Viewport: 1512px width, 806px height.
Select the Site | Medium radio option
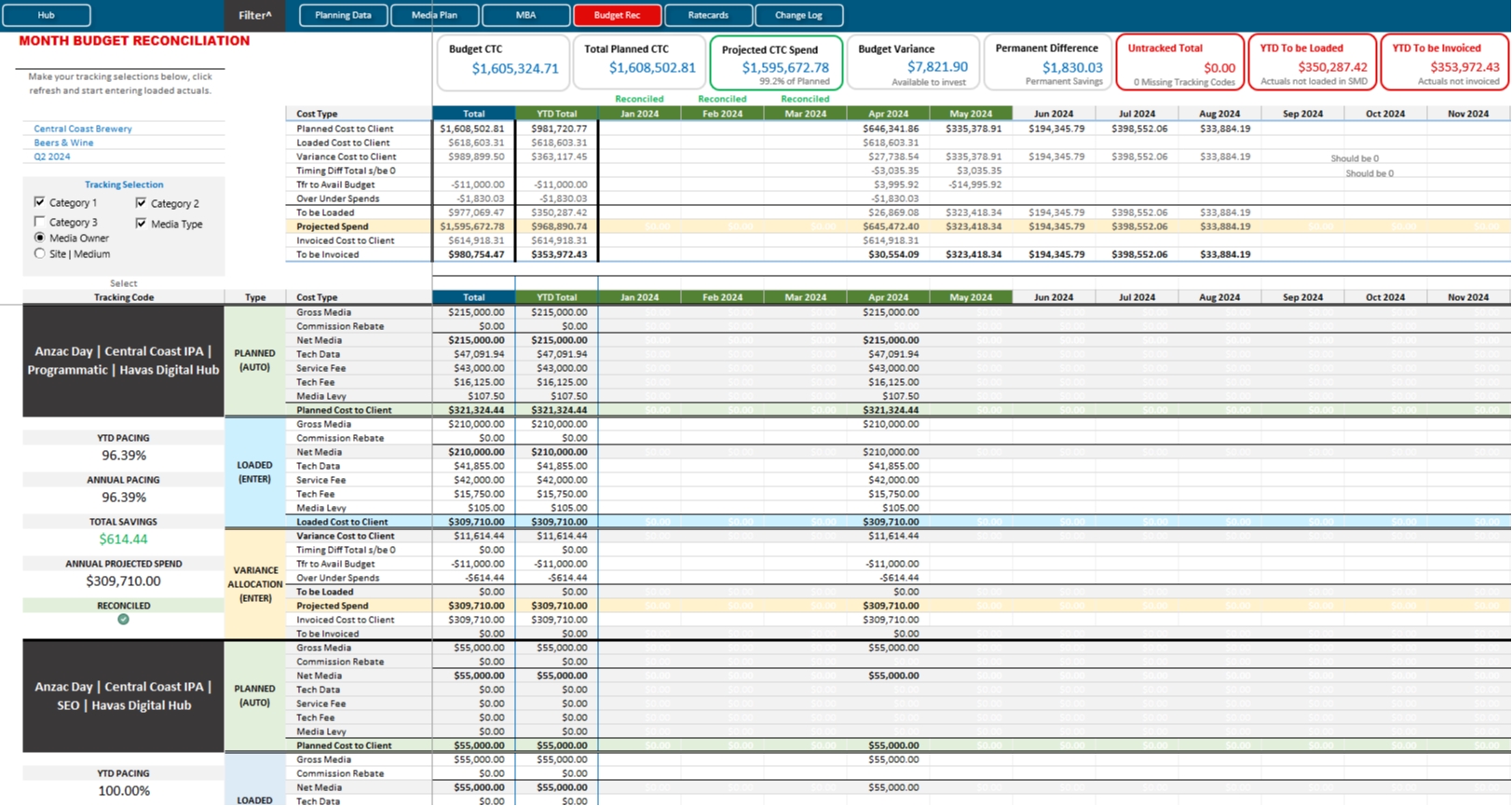(39, 253)
